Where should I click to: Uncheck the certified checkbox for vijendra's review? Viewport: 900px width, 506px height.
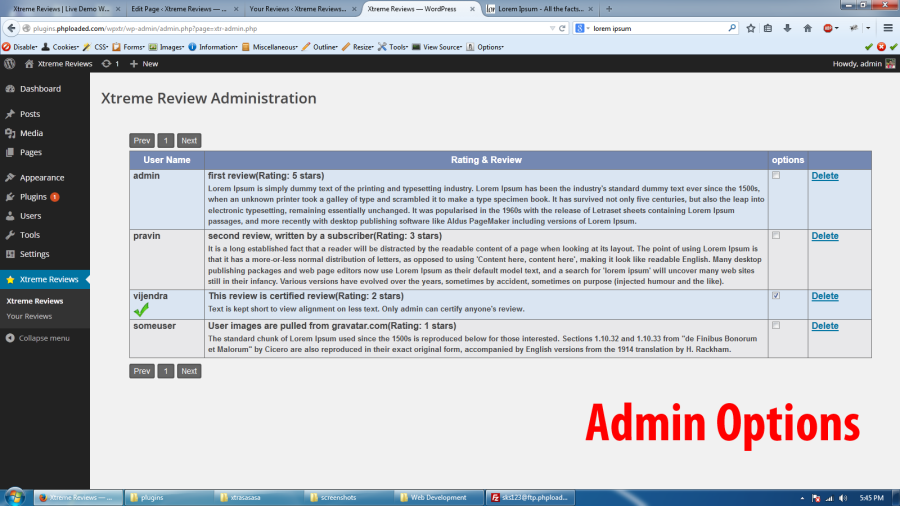(x=776, y=296)
